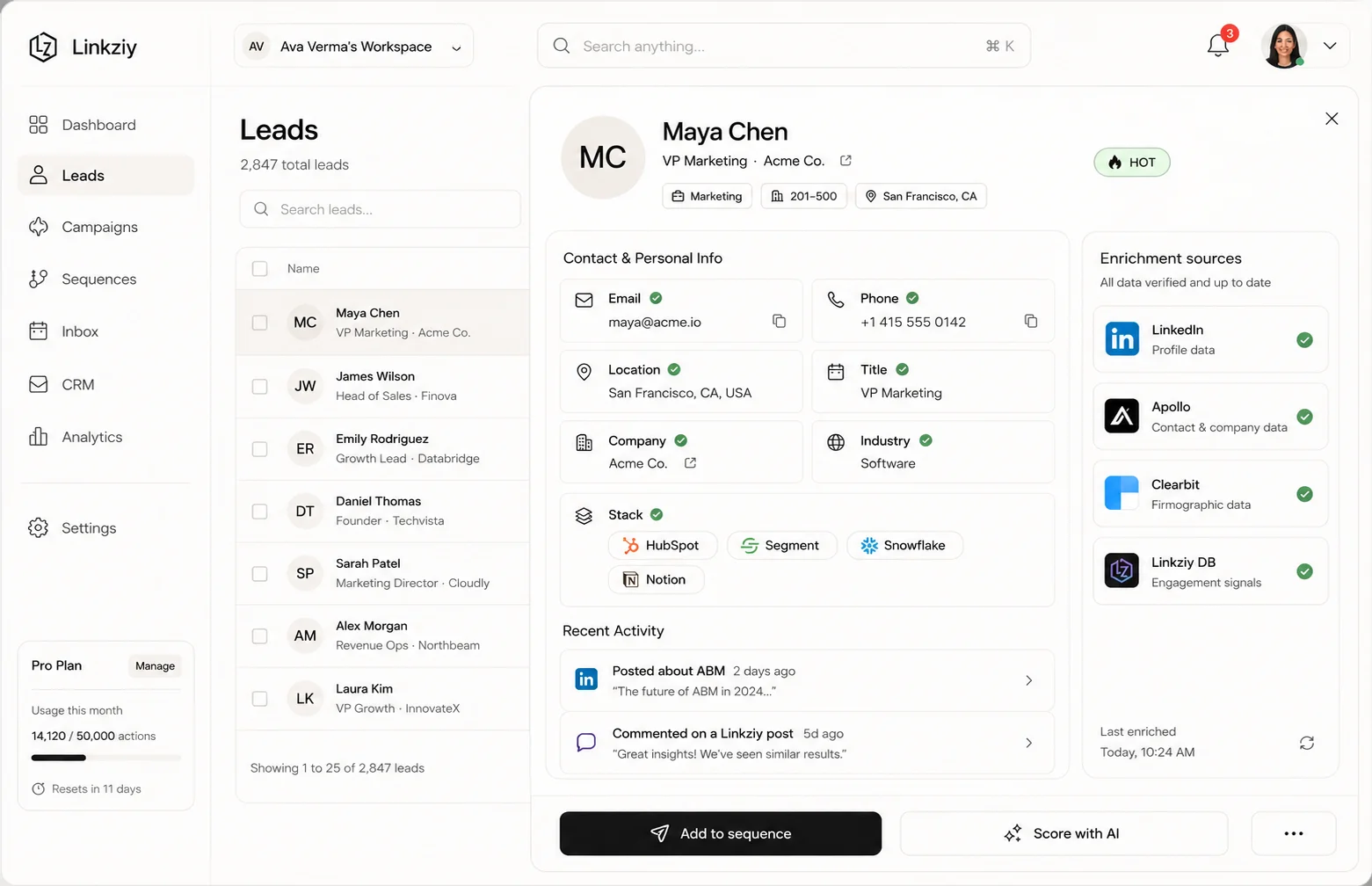The image size is (1372, 886).
Task: Tick the checkbox for Daniel Thomas
Action: coord(260,512)
